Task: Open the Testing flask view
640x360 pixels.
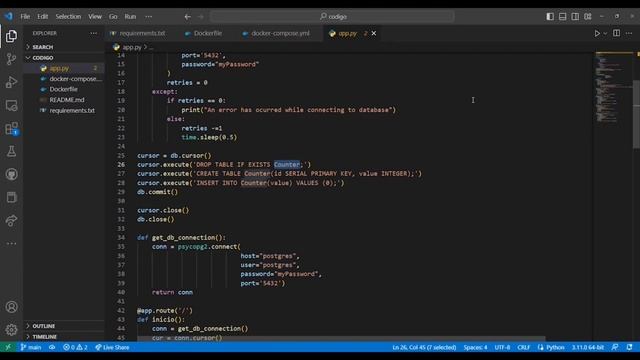Action: coord(11,151)
